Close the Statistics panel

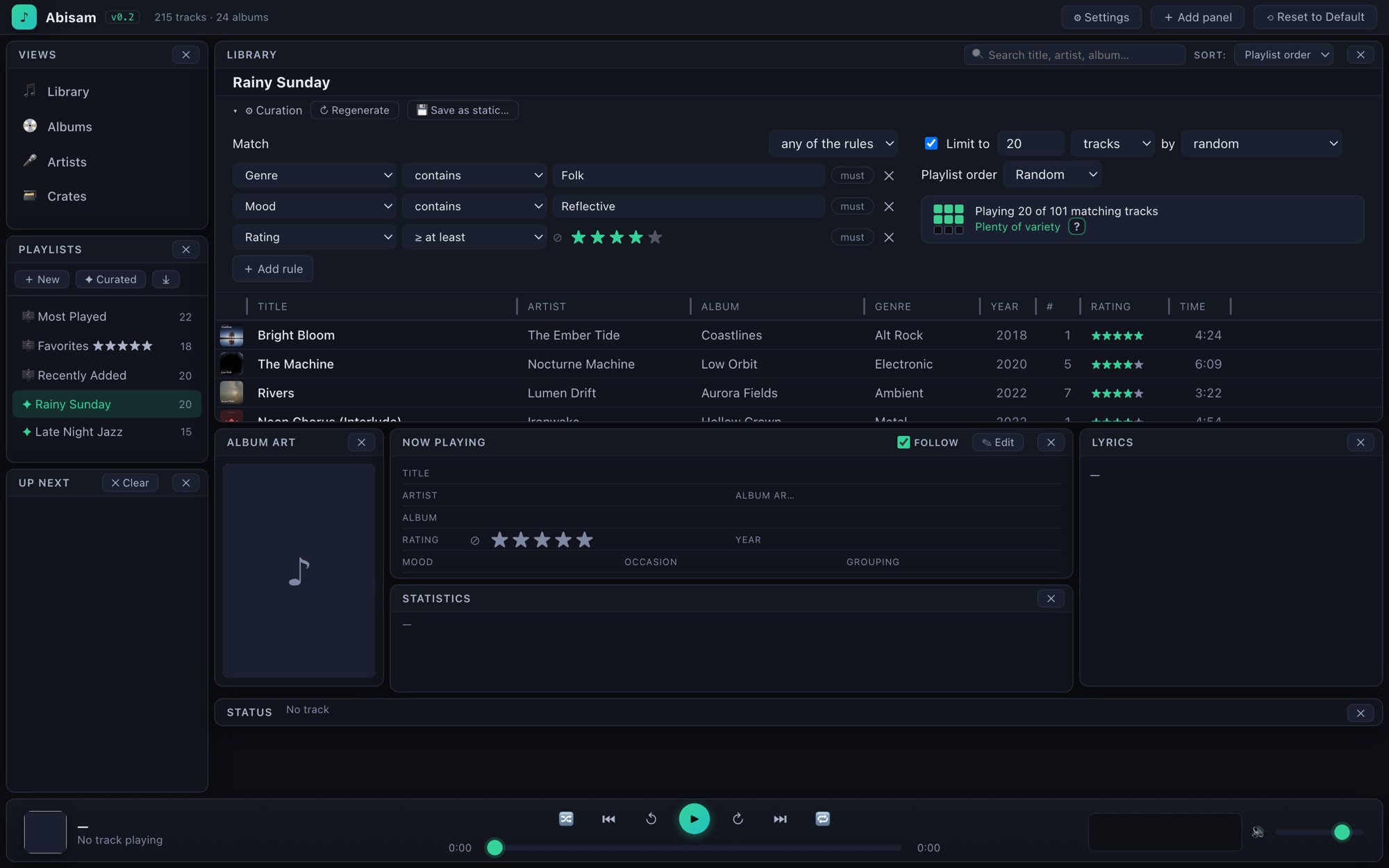1051,599
